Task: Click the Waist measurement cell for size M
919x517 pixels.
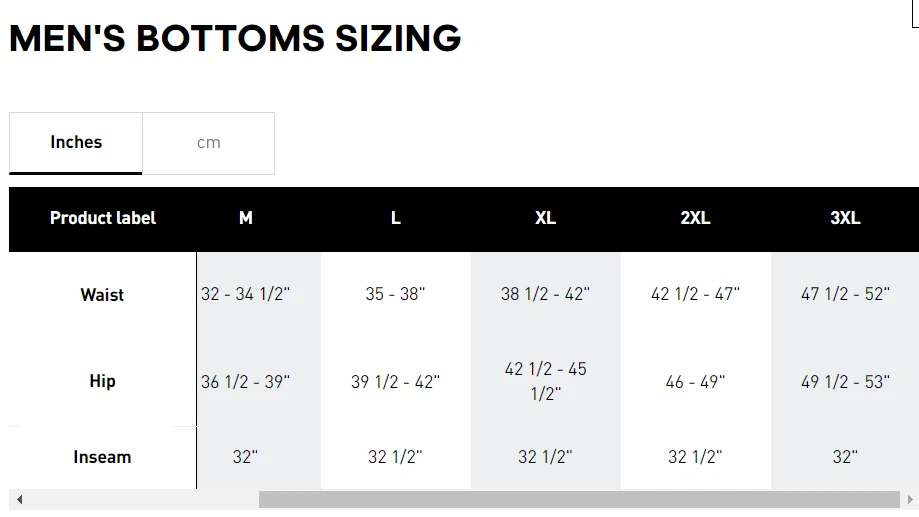Action: (246, 295)
